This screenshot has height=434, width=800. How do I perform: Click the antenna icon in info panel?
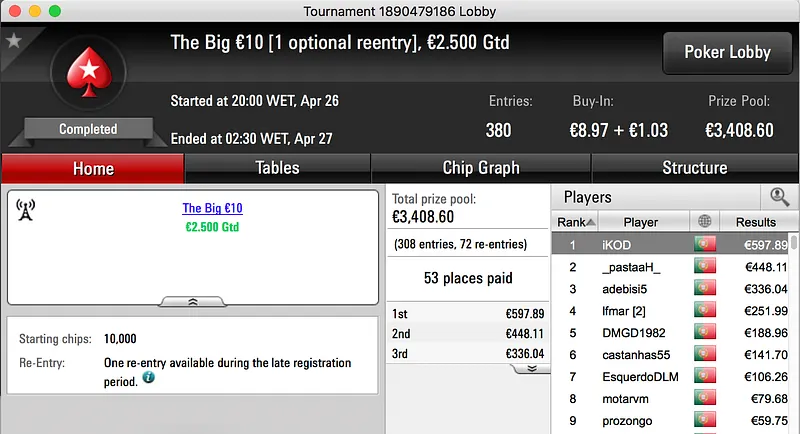pyautogui.click(x=27, y=210)
